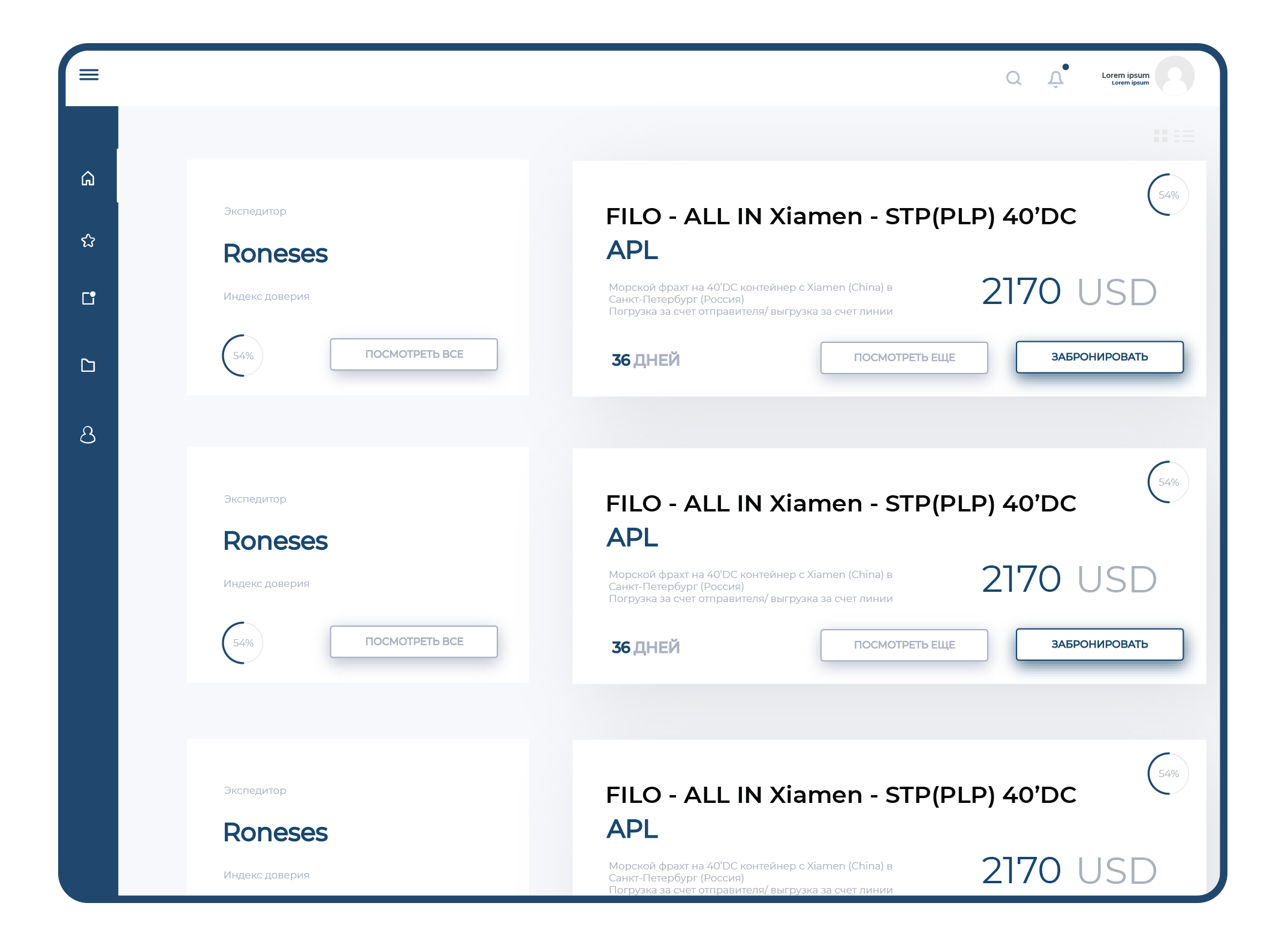The image size is (1288, 948).
Task: Click 54% trust ring on first offer
Action: (x=1168, y=195)
